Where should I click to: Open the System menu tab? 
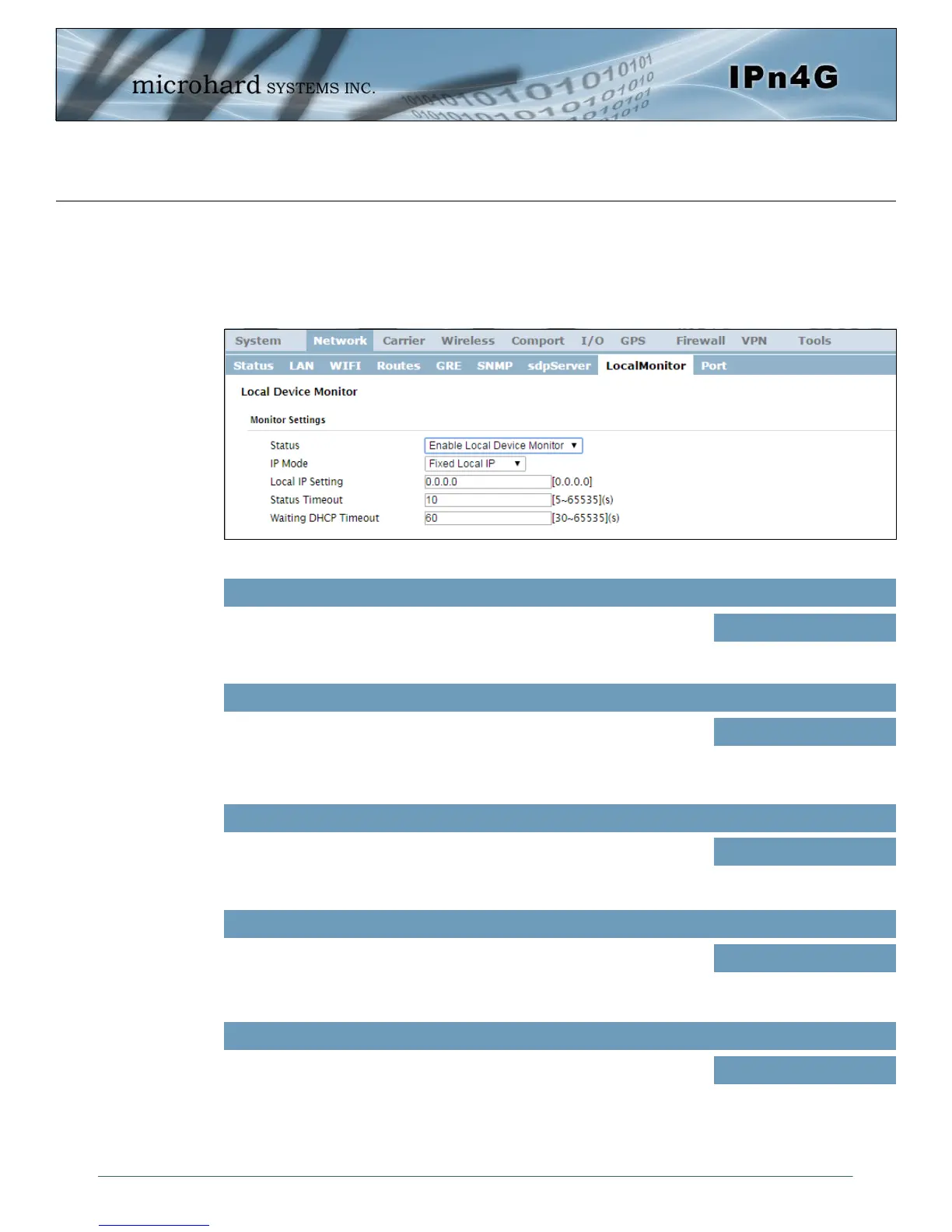[x=258, y=341]
